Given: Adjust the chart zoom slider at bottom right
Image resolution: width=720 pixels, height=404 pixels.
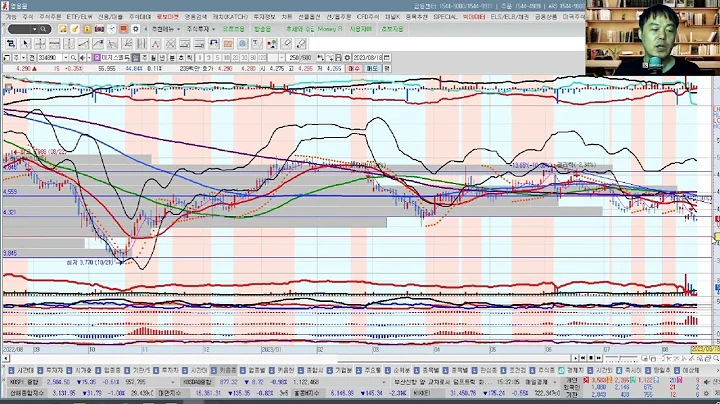Looking at the screenshot, I should click(x=622, y=358).
